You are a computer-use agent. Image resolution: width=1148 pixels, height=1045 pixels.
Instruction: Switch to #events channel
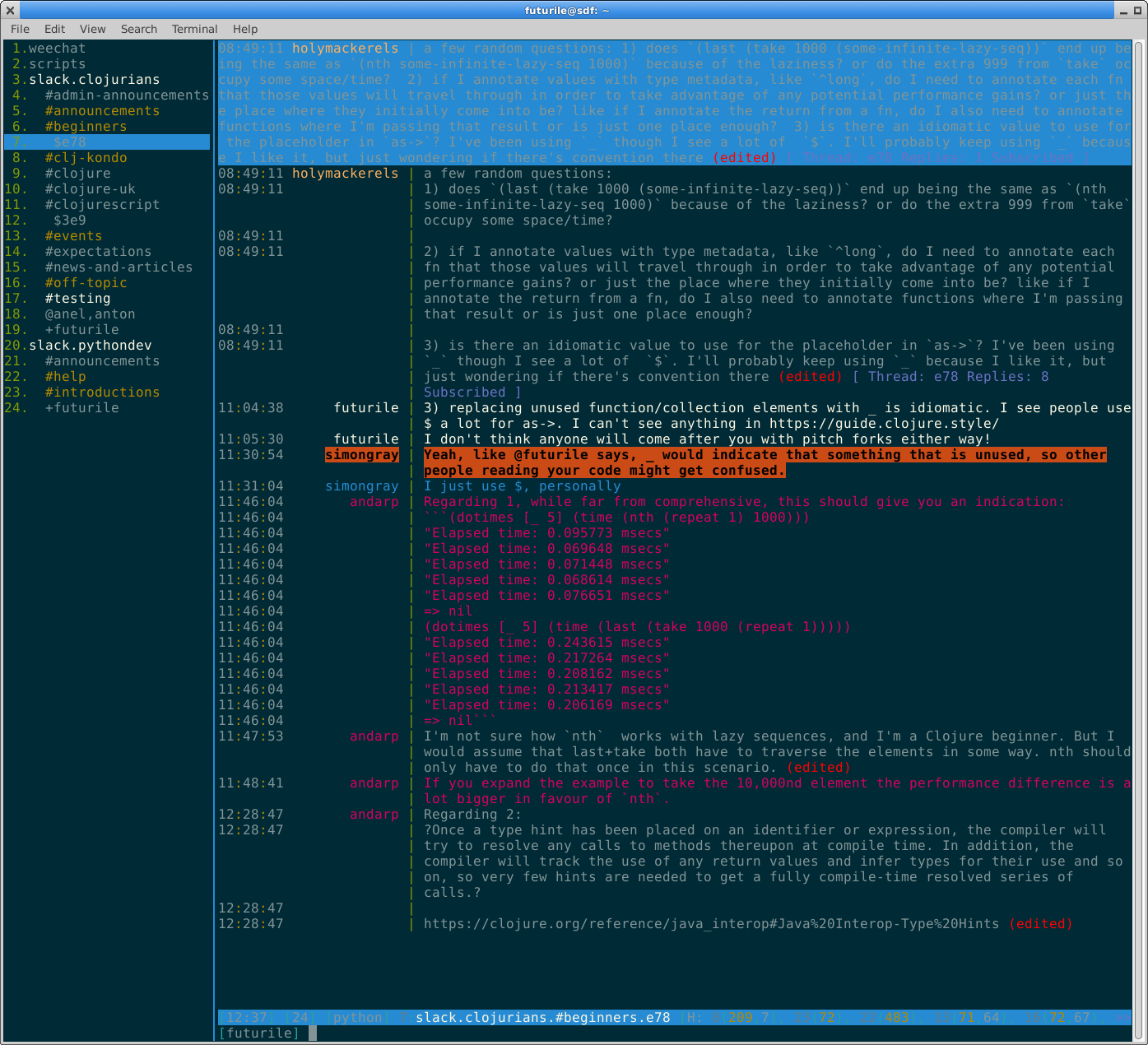coord(73,236)
